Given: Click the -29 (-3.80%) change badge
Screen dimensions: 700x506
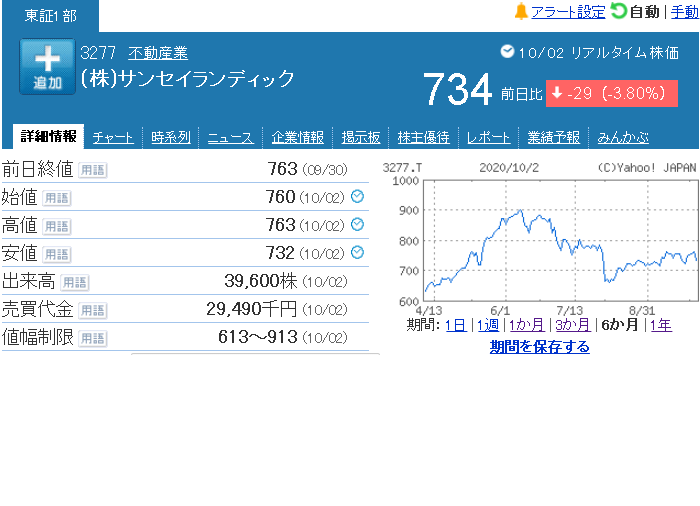Looking at the screenshot, I should (x=612, y=93).
